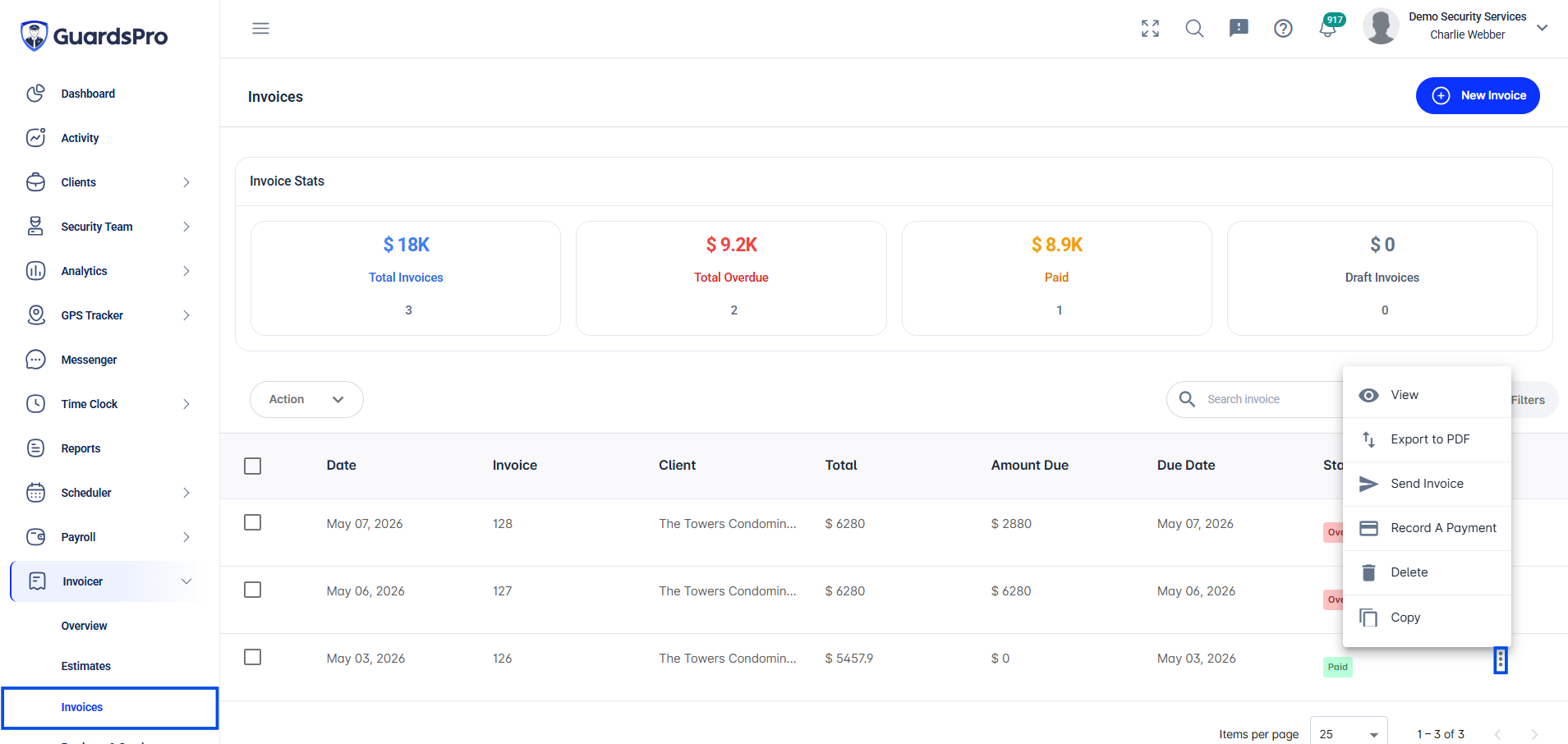1568x744 pixels.
Task: Check the box for invoice 127
Action: tap(253, 590)
